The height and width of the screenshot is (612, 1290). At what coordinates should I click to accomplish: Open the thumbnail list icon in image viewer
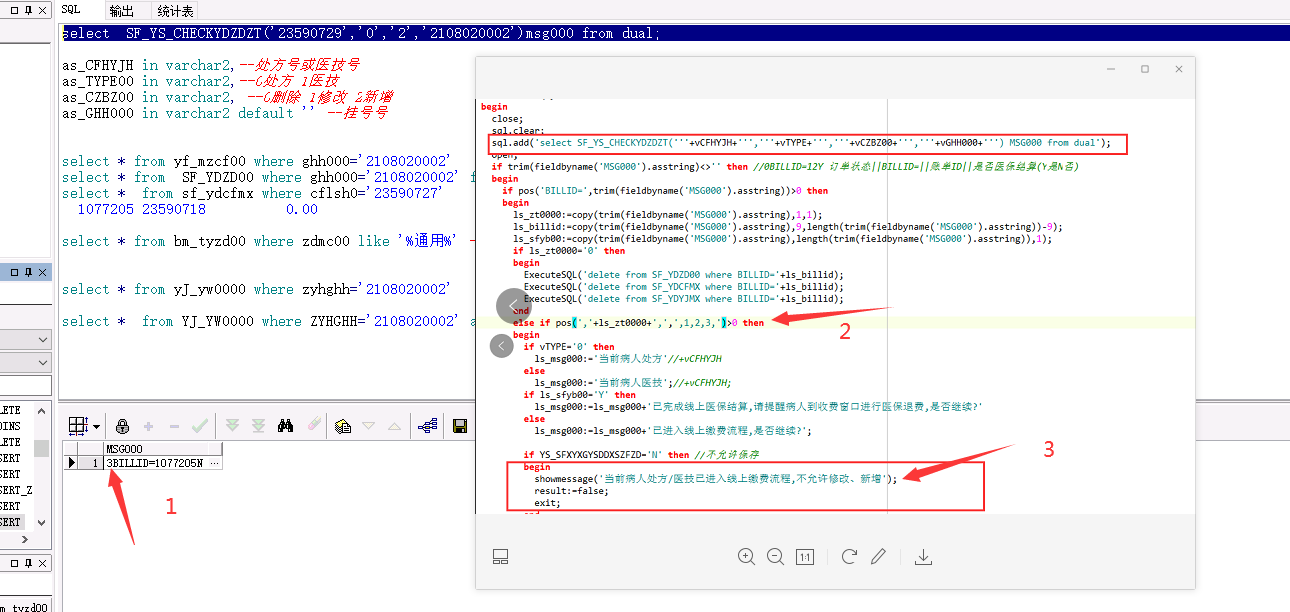click(x=501, y=556)
